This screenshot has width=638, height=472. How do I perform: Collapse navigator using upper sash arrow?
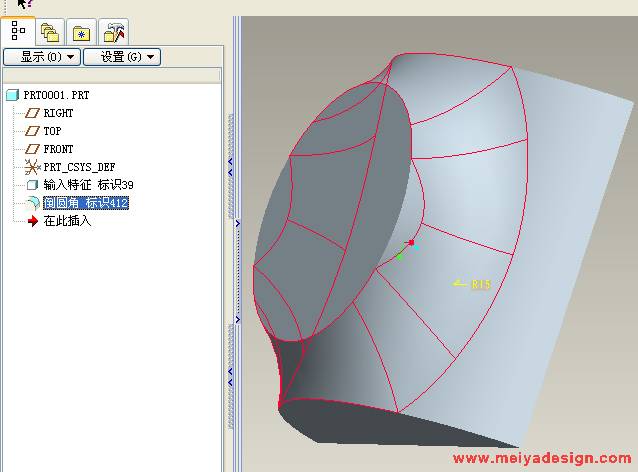[232, 160]
